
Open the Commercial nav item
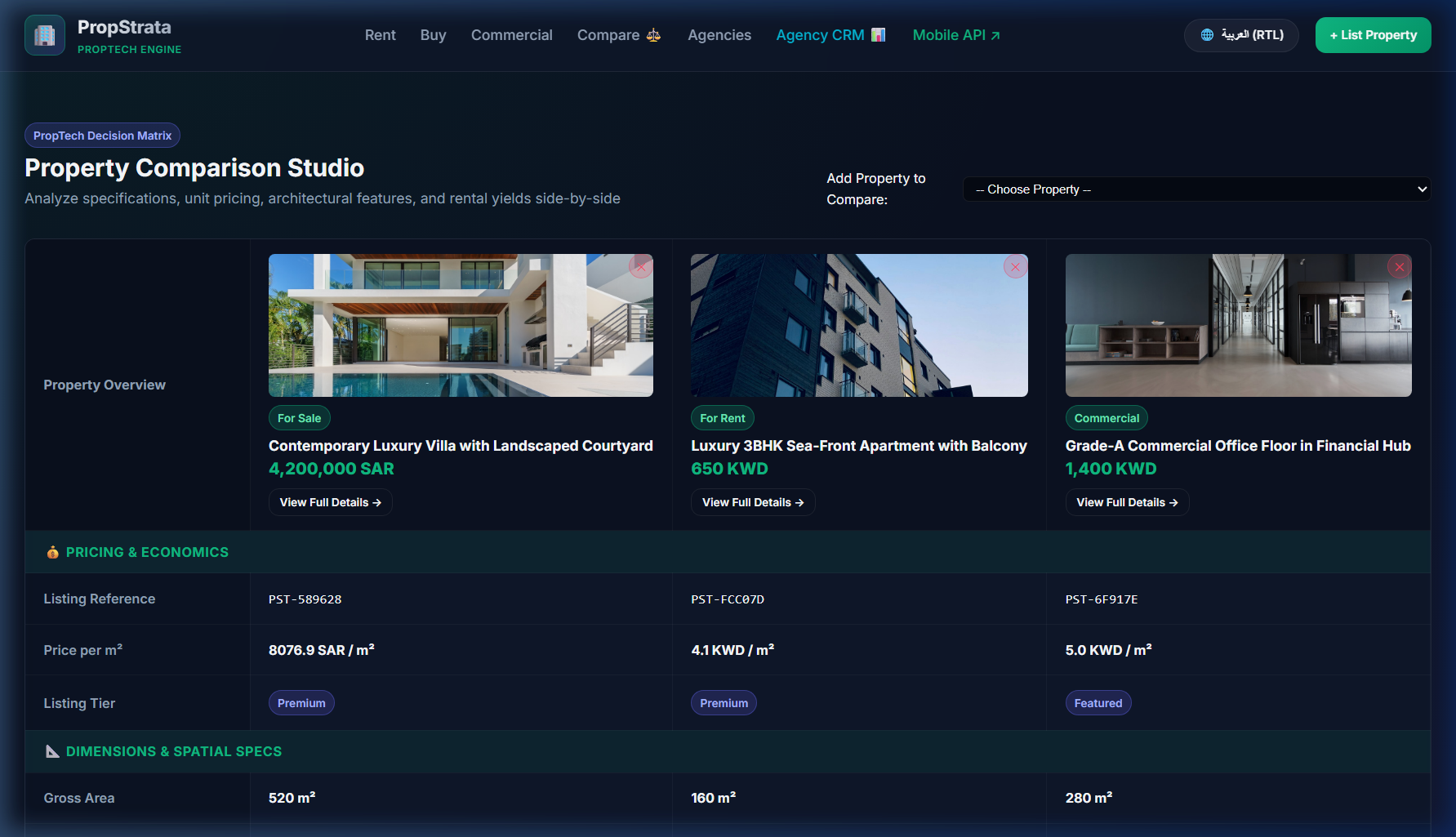pyautogui.click(x=512, y=35)
